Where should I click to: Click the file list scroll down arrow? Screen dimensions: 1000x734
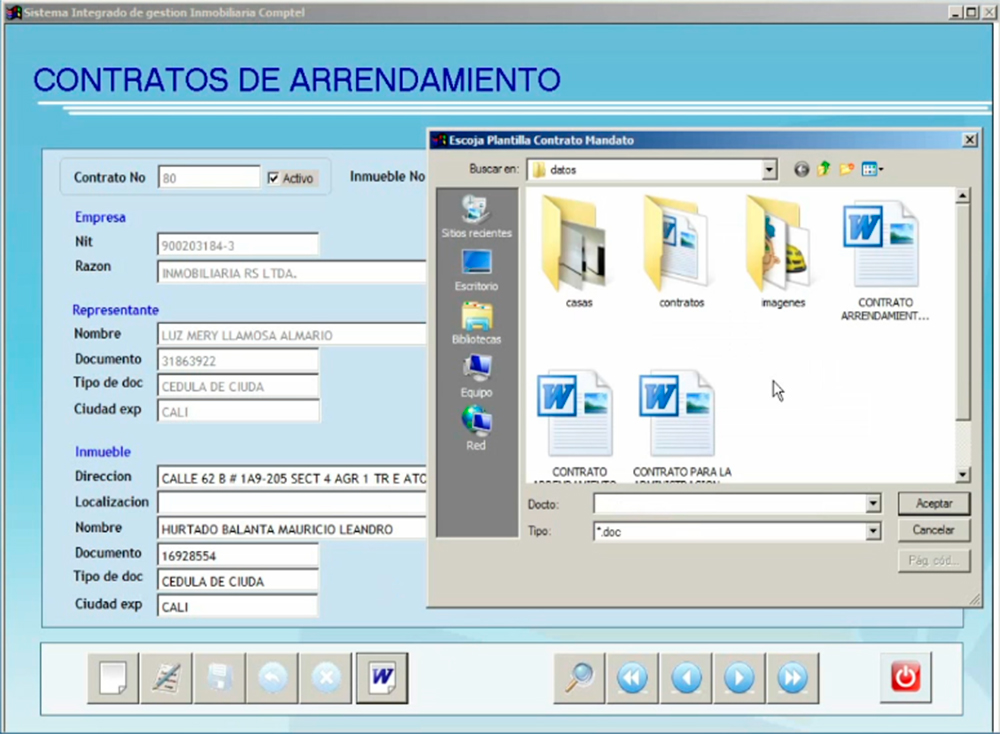(963, 475)
